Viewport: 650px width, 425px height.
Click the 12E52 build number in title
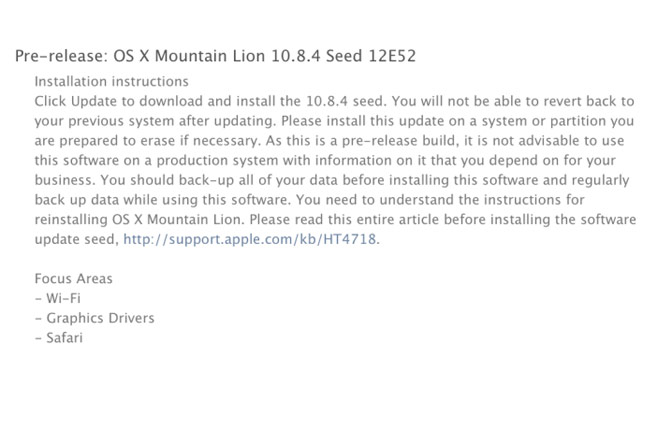390,56
